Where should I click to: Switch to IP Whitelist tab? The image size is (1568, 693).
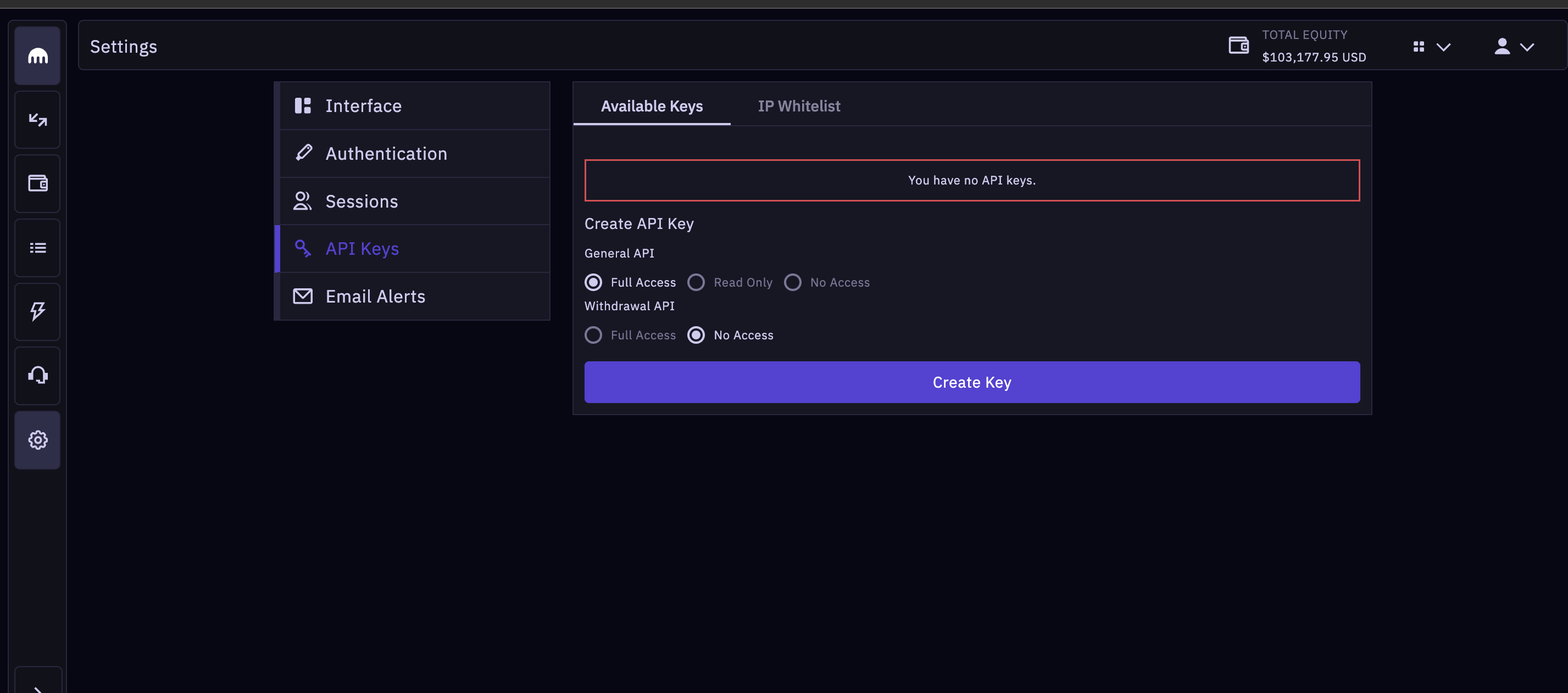click(799, 105)
